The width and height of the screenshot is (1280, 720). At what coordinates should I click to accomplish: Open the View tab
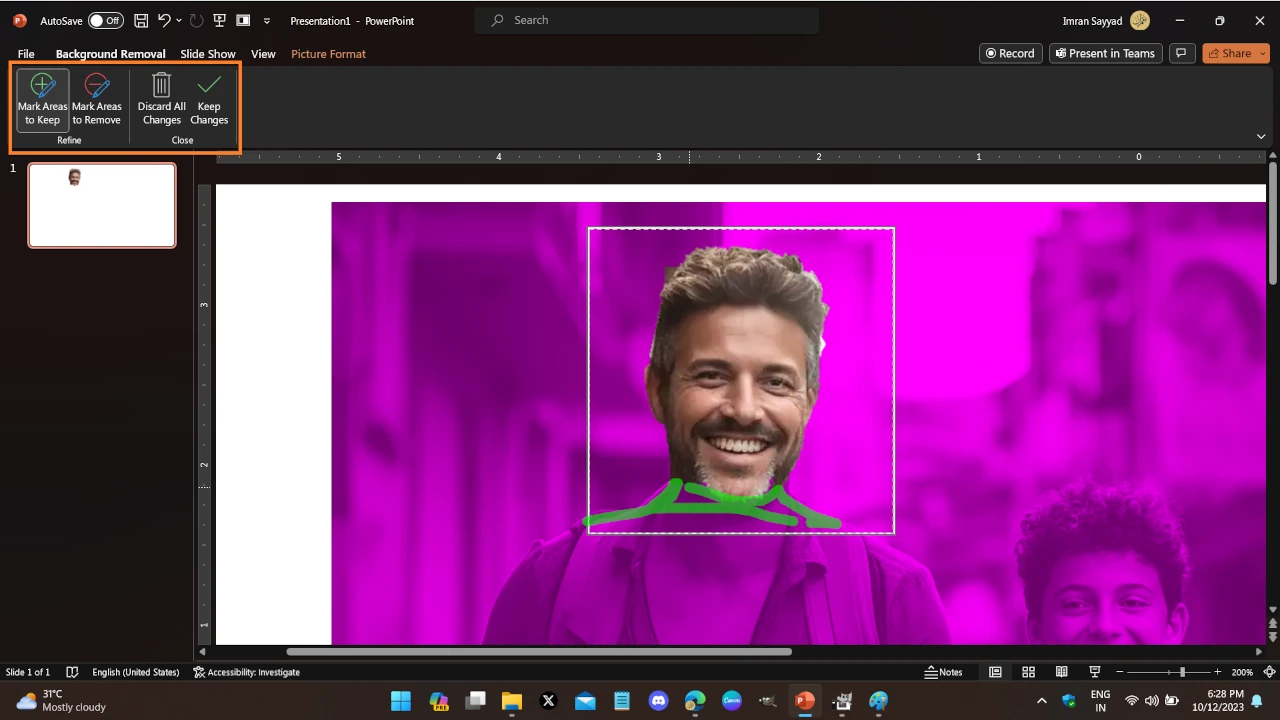point(263,54)
